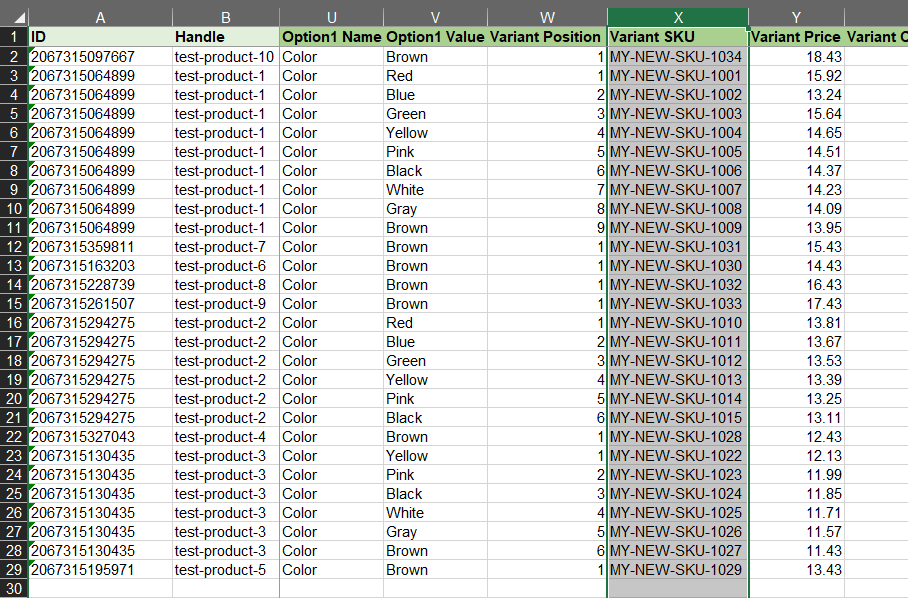Select the MY-NEW-SKU-1029 cell
The height and width of the screenshot is (598, 908).
pyautogui.click(x=677, y=570)
